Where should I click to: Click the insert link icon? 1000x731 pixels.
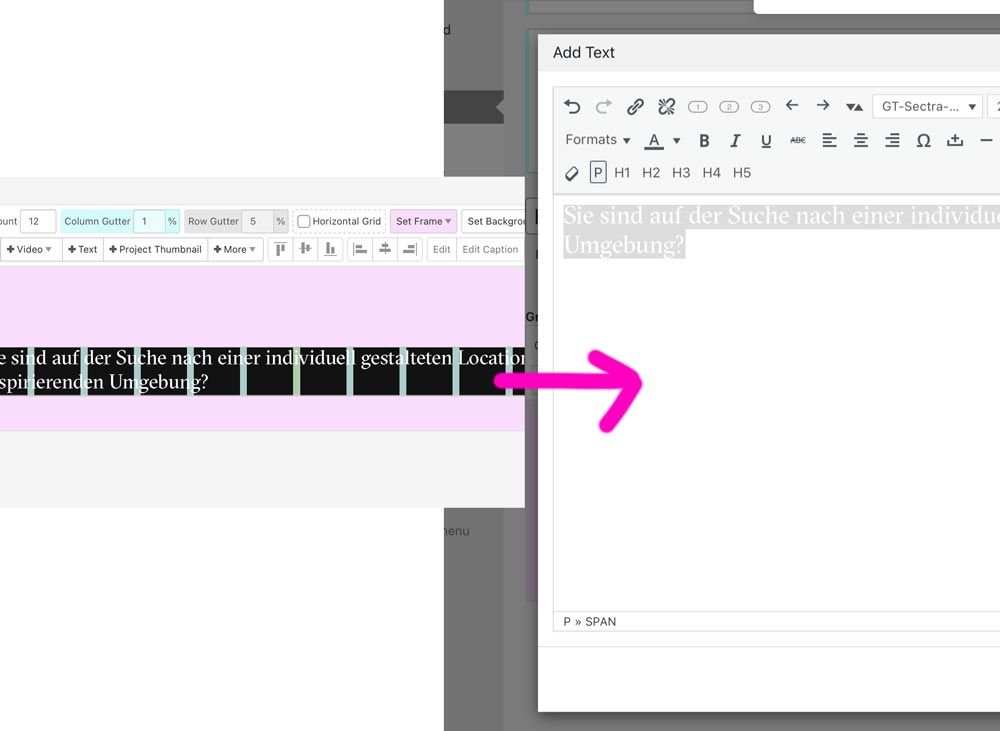pyautogui.click(x=635, y=107)
